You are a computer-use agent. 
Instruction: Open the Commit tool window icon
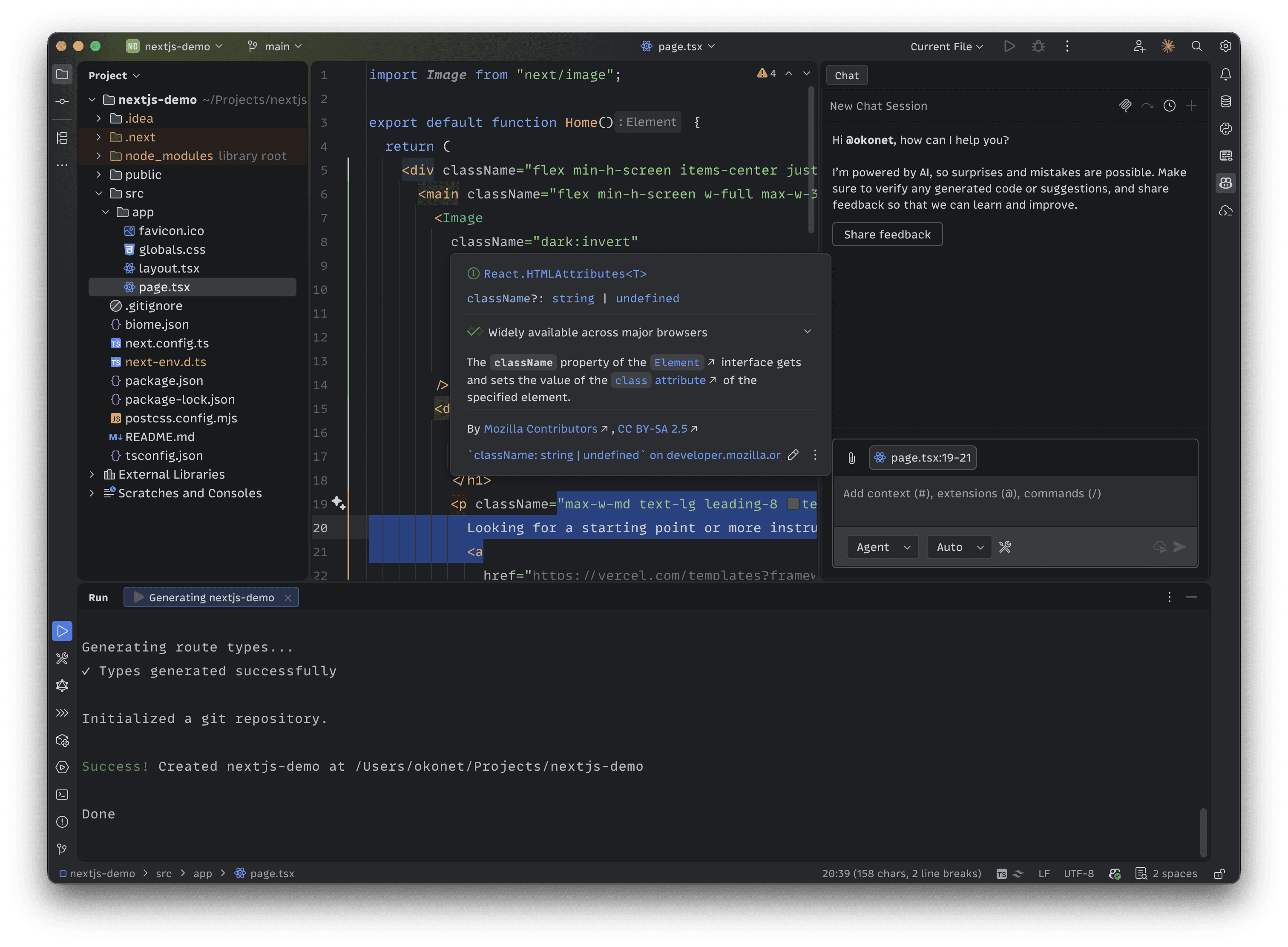coord(62,101)
